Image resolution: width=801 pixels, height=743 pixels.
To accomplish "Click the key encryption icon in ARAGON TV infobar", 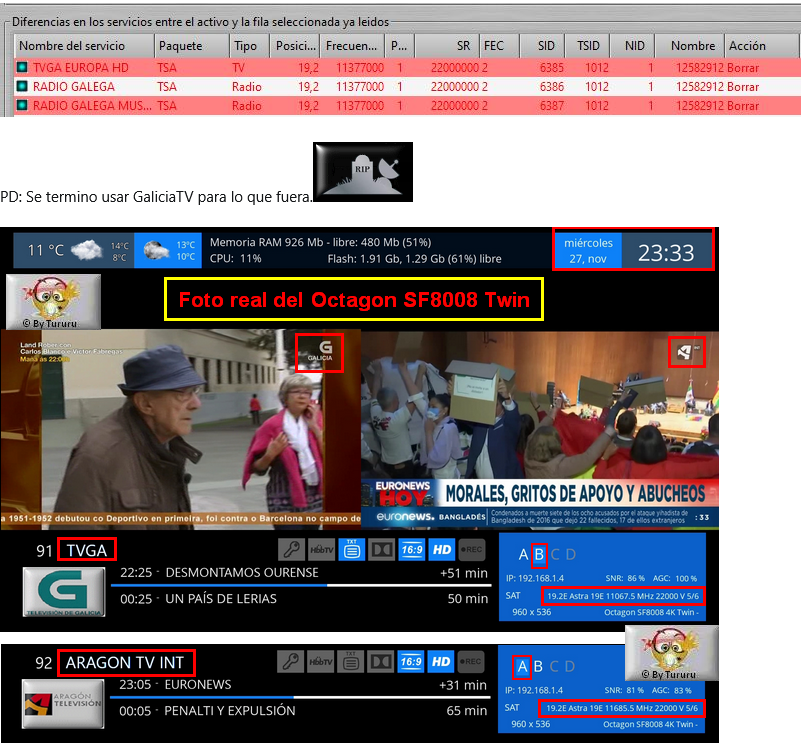I will pos(291,662).
